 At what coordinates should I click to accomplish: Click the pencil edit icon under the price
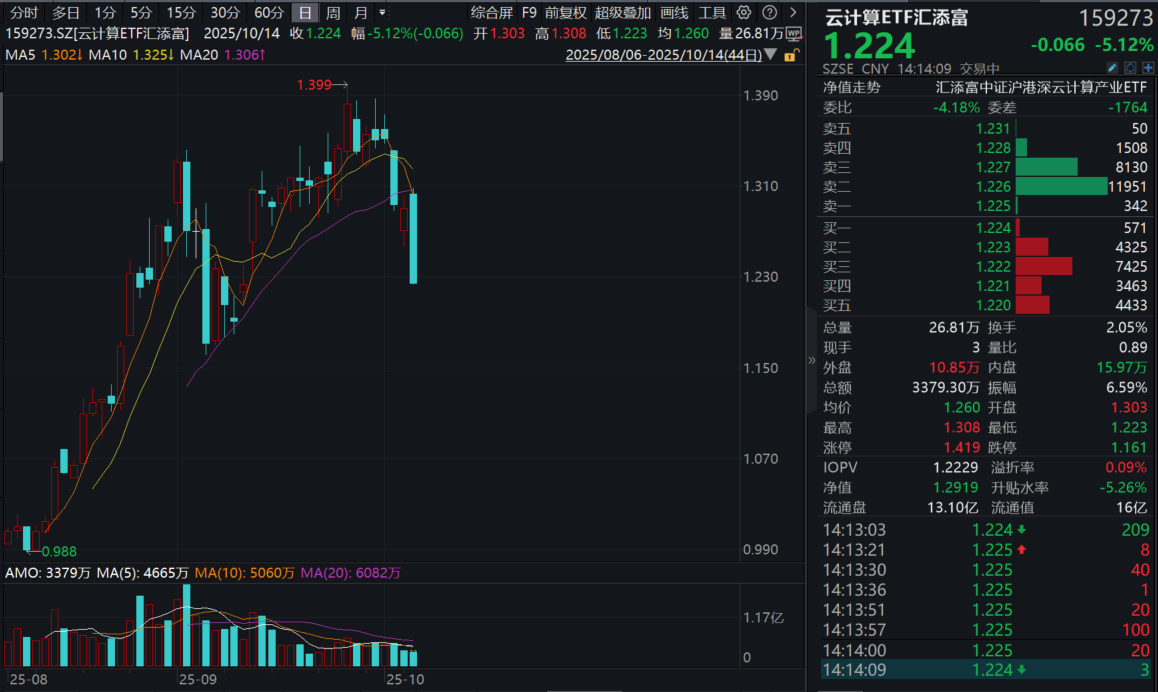(x=1112, y=66)
